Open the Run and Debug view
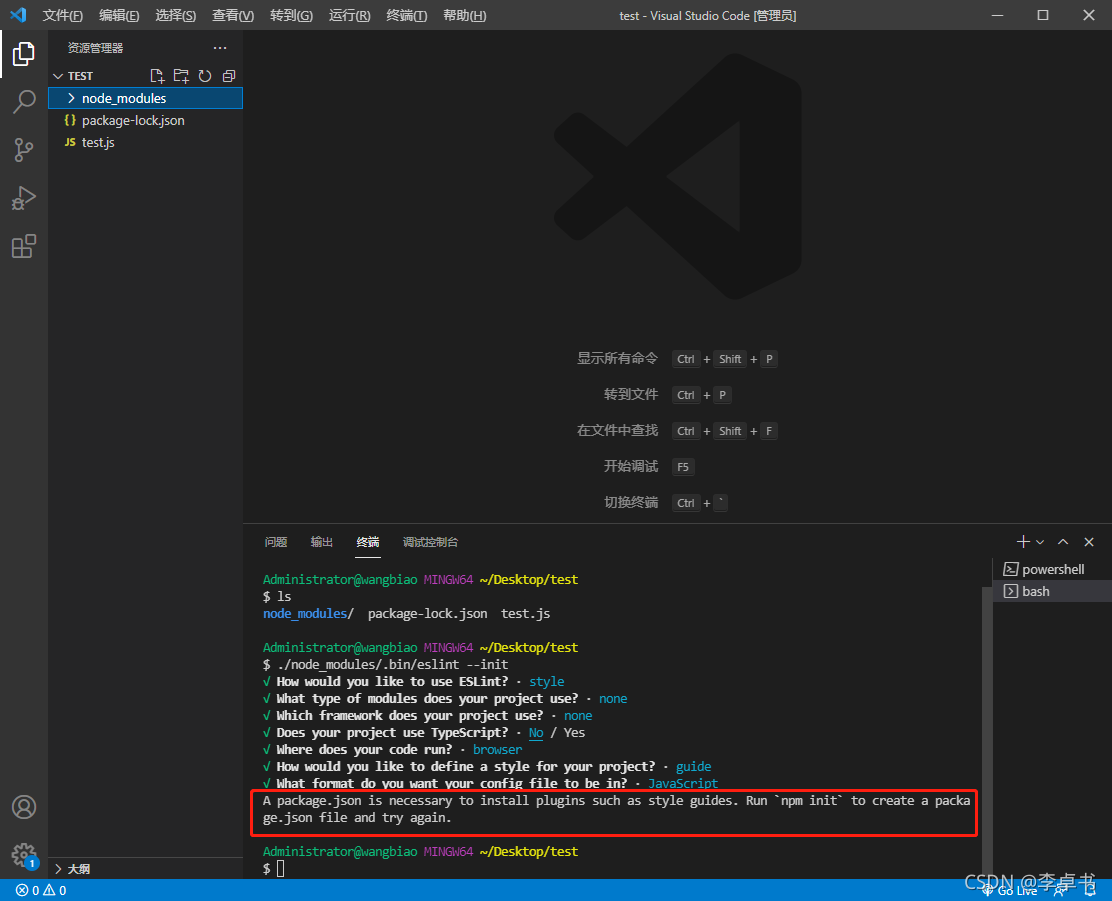1112x901 pixels. point(23,198)
